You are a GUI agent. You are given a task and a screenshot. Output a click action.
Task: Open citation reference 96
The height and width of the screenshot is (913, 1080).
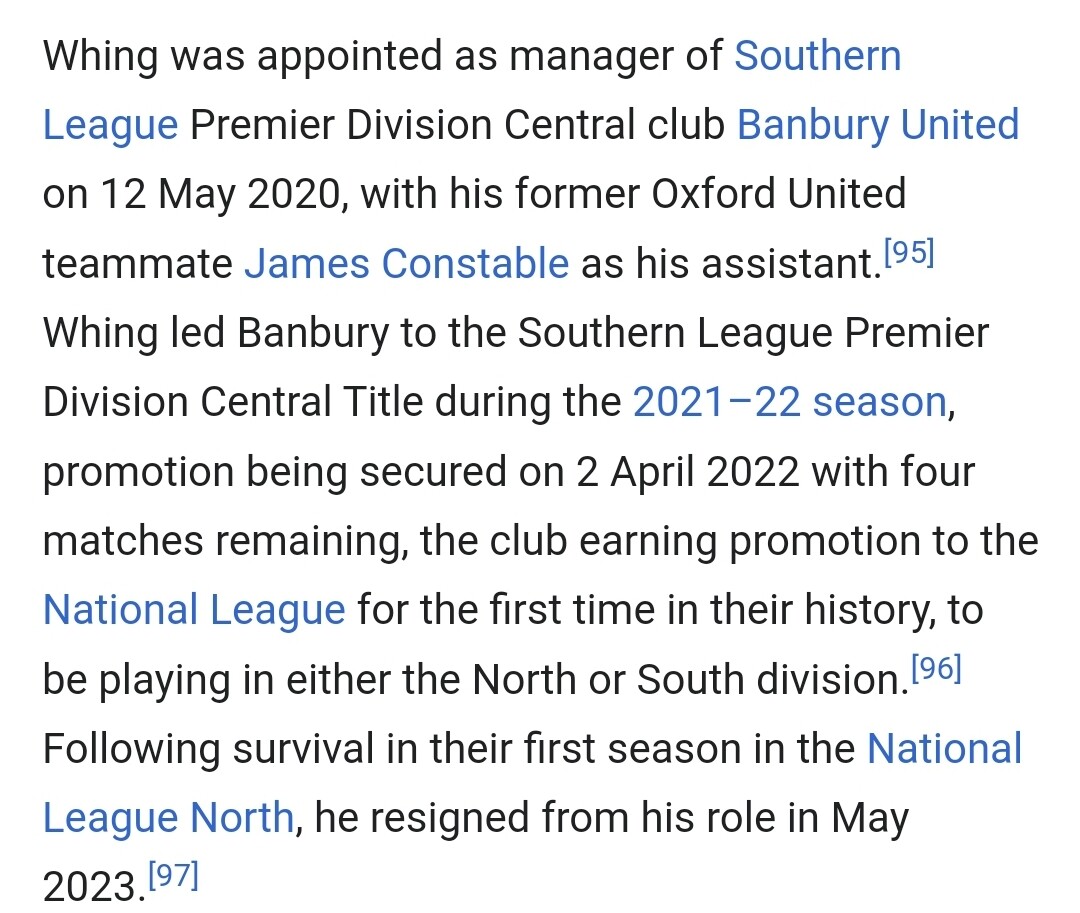[x=936, y=668]
